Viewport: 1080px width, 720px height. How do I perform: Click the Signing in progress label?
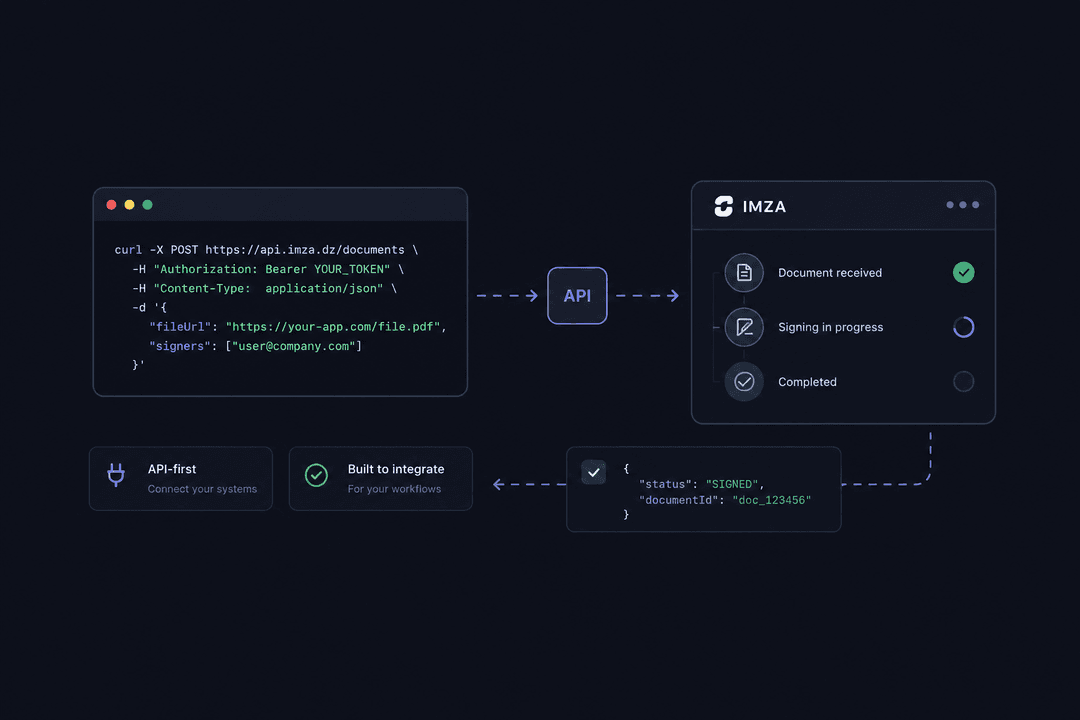831,327
